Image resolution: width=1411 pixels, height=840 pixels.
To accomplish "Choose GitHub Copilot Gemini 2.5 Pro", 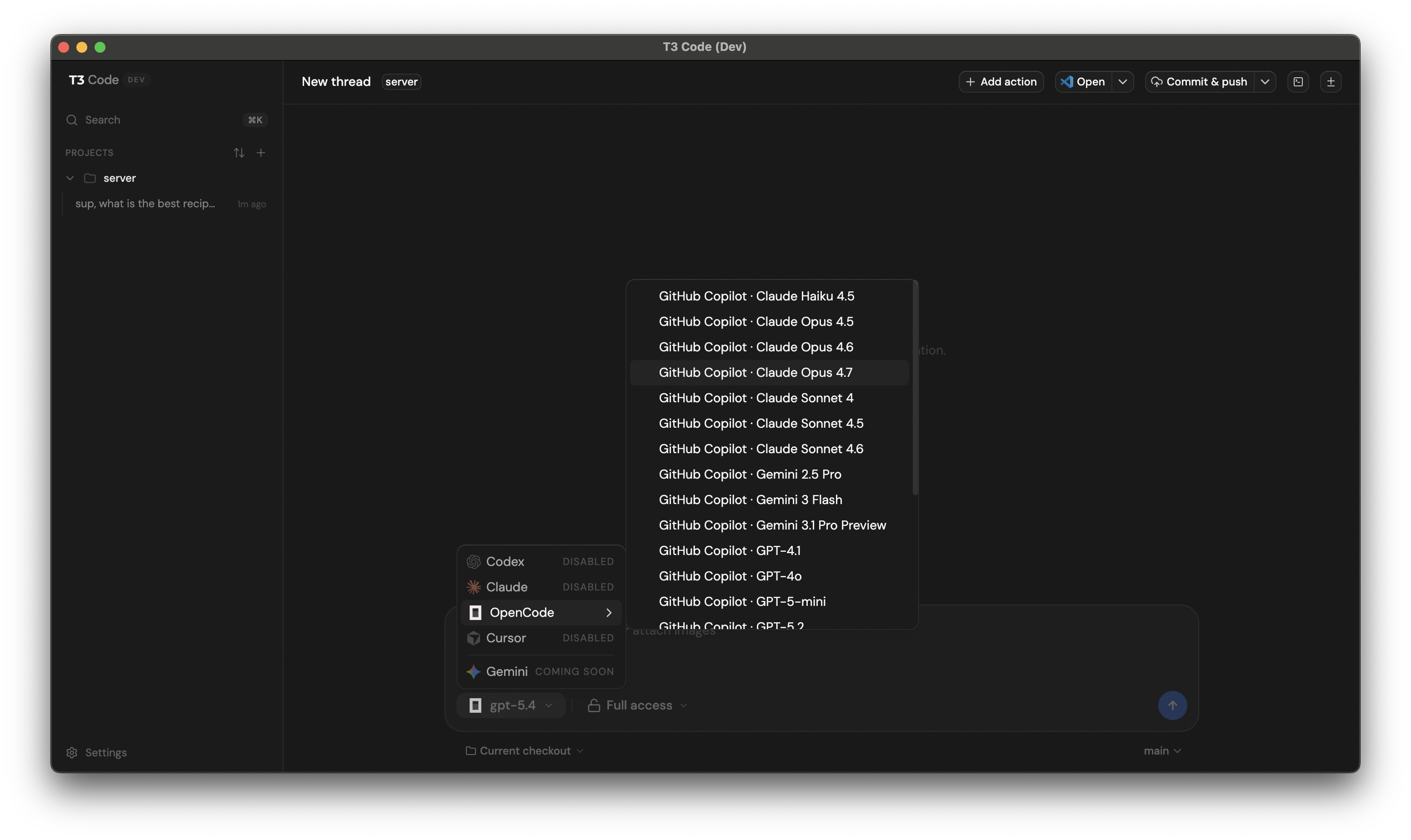I will click(x=749, y=475).
